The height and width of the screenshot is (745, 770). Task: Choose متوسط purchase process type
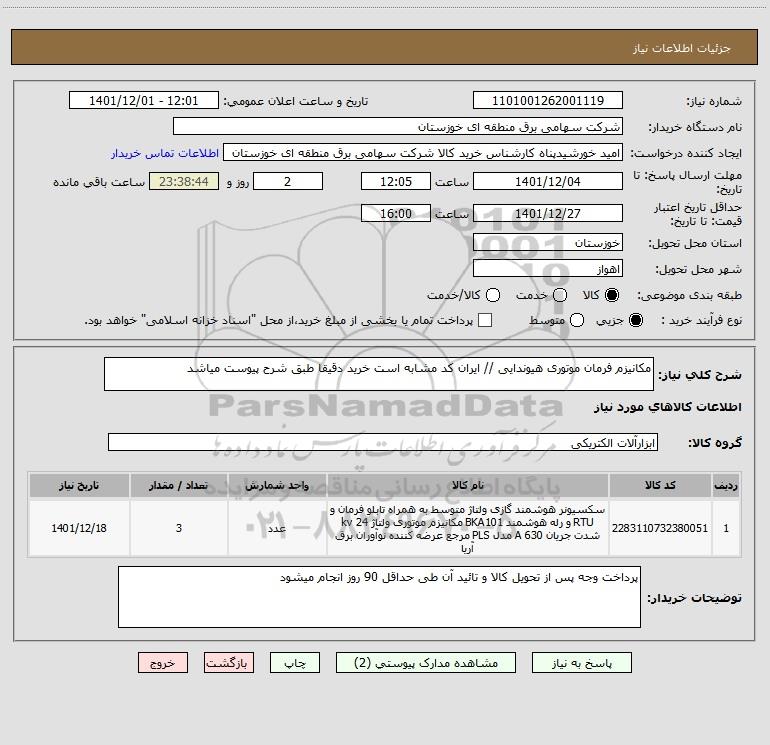point(577,320)
